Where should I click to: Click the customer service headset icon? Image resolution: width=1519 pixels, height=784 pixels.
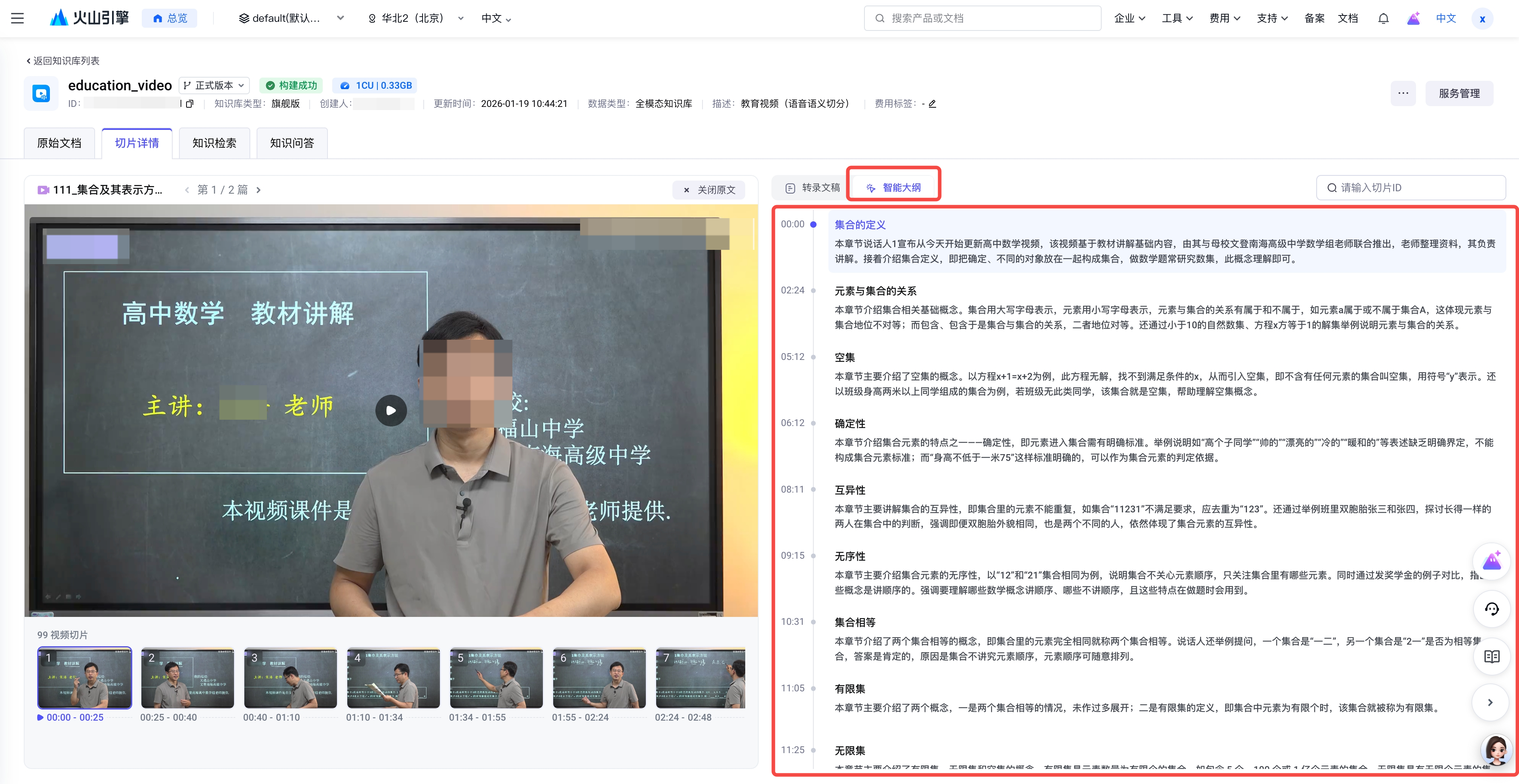coord(1491,609)
